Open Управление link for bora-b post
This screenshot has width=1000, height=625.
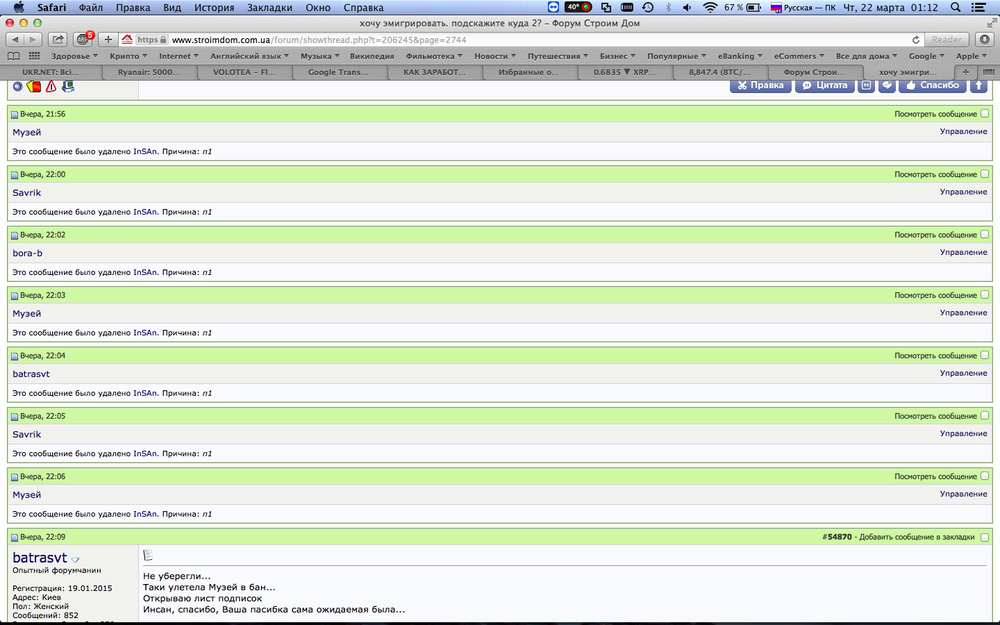tap(963, 252)
